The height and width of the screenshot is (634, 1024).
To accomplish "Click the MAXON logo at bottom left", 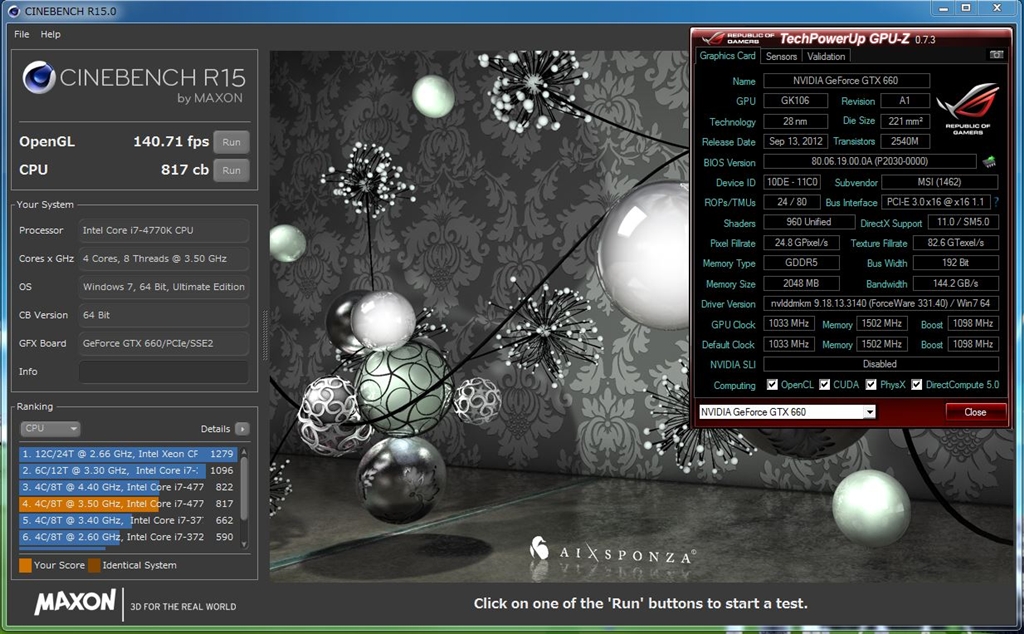I will click(75, 603).
